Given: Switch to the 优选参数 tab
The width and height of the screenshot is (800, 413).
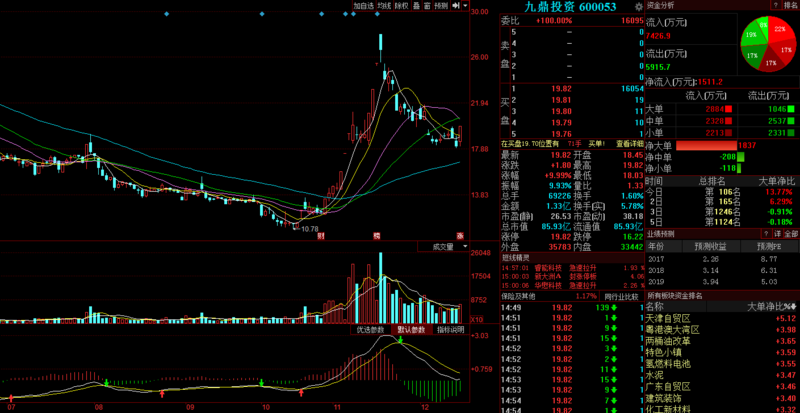Looking at the screenshot, I should [369, 329].
